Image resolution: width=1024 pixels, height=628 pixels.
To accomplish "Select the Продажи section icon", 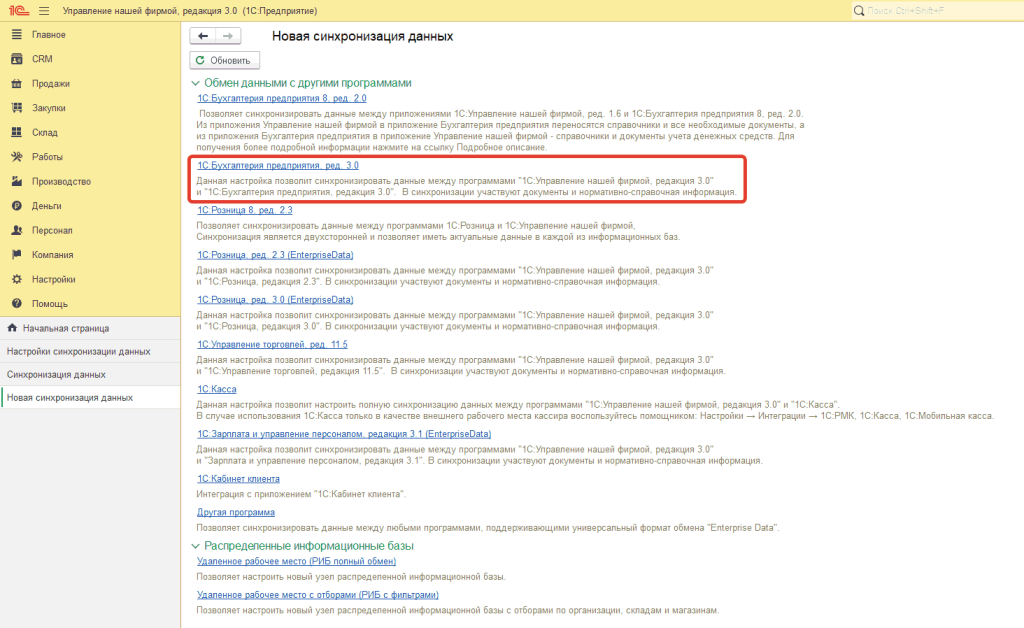I will (x=17, y=84).
